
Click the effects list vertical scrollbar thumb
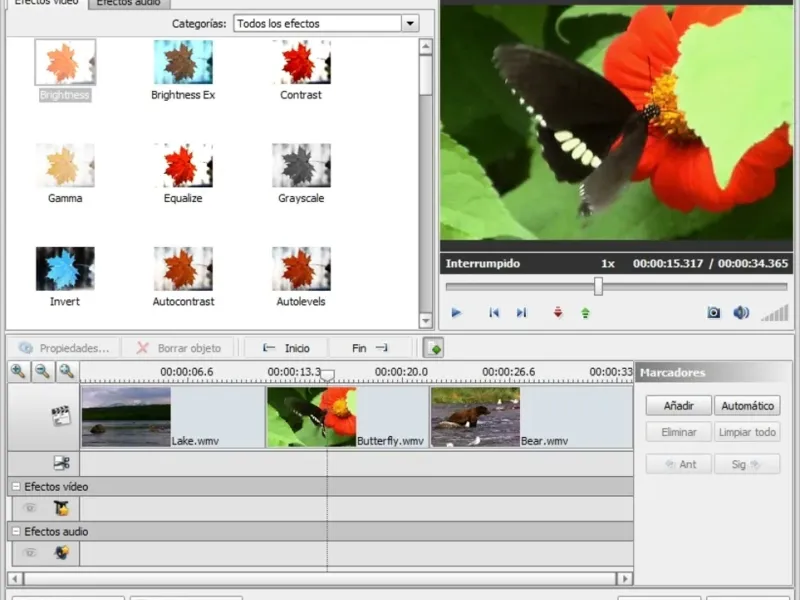426,76
